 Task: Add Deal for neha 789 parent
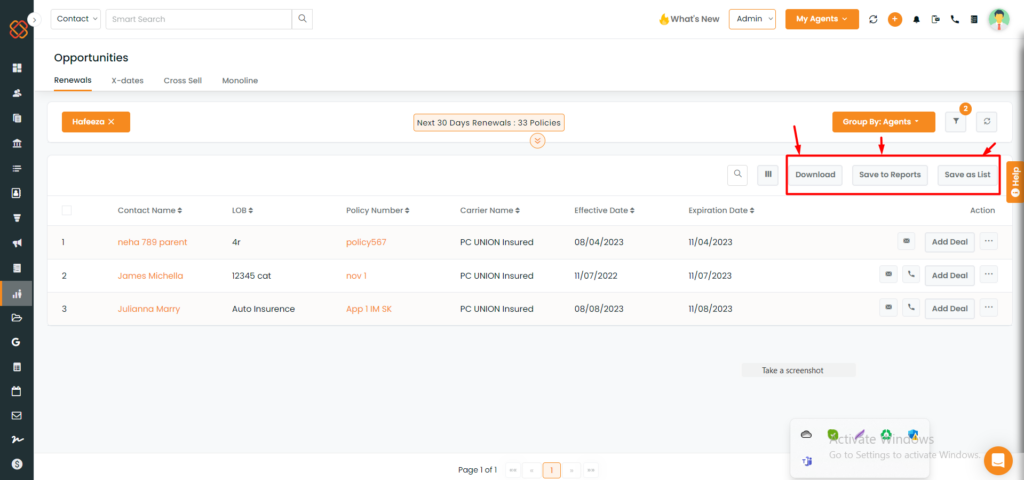950,242
